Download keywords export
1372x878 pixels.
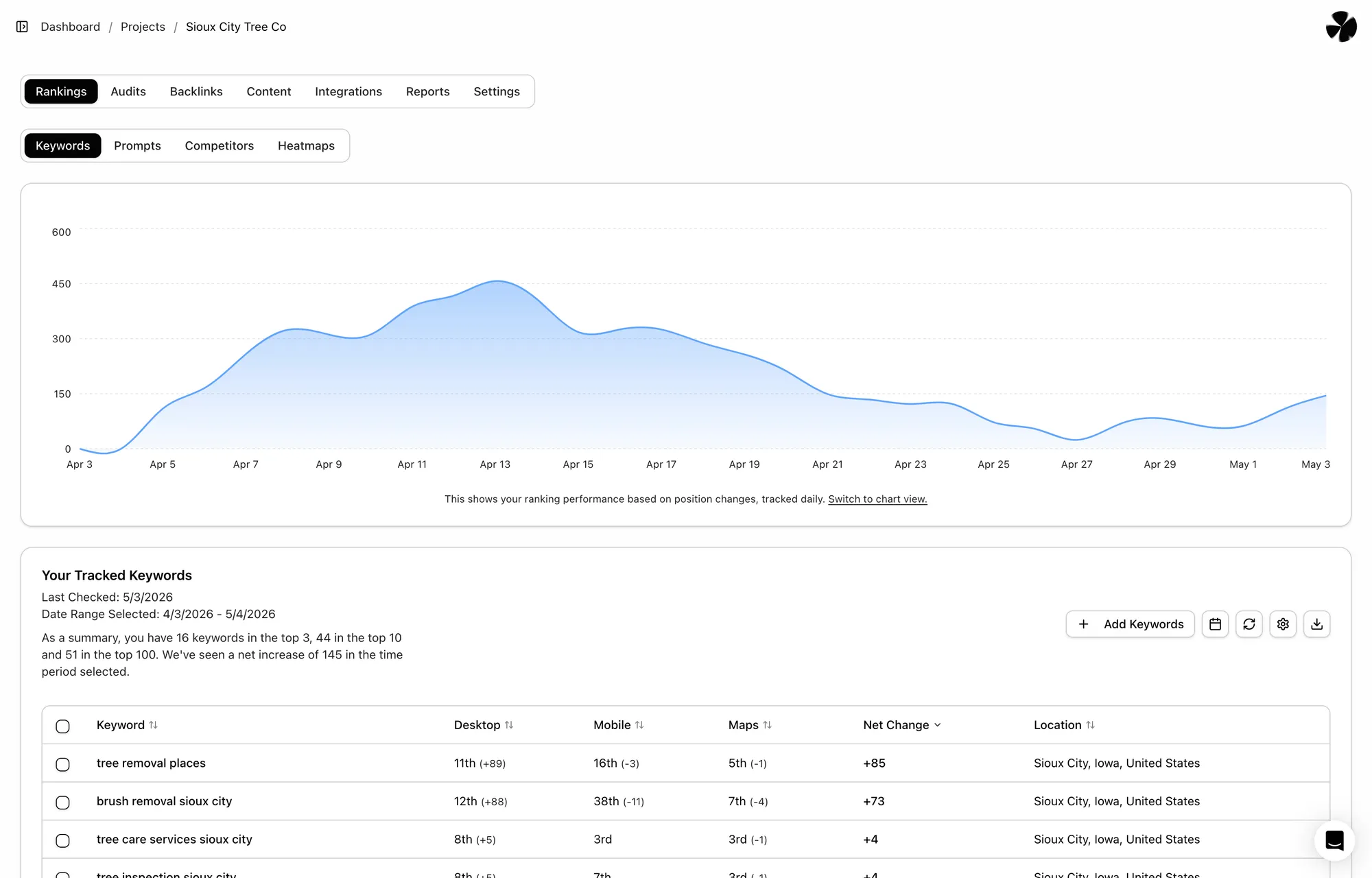coord(1316,624)
